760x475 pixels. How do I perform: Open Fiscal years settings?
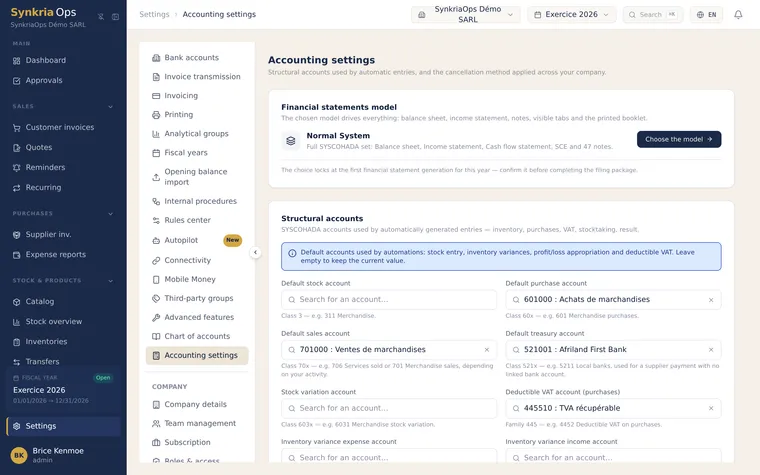tap(197, 153)
